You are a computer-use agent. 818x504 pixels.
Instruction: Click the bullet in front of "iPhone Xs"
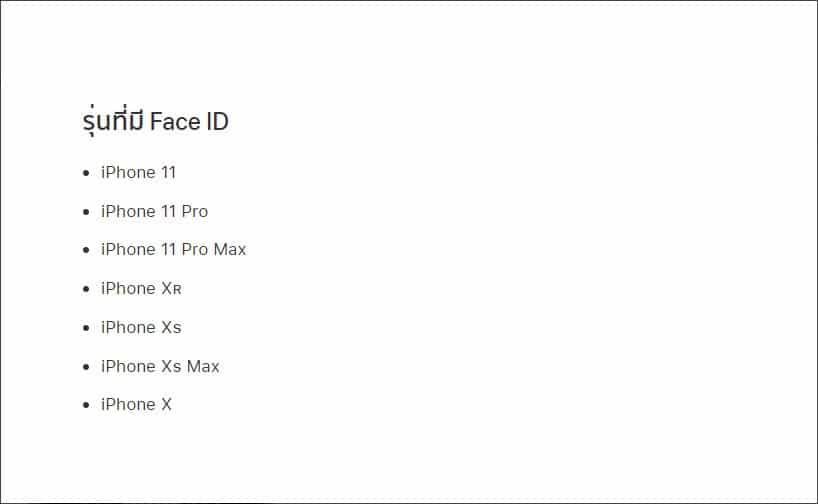point(86,328)
